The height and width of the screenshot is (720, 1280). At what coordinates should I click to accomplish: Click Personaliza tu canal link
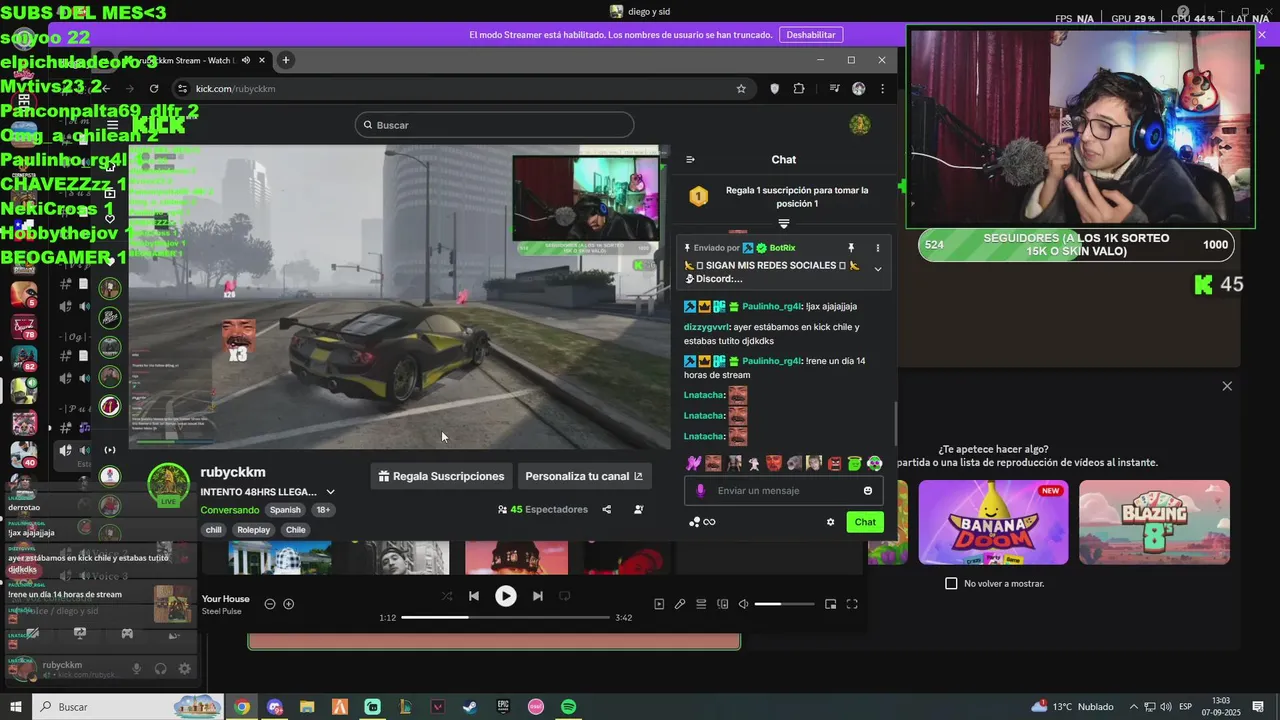tap(584, 476)
